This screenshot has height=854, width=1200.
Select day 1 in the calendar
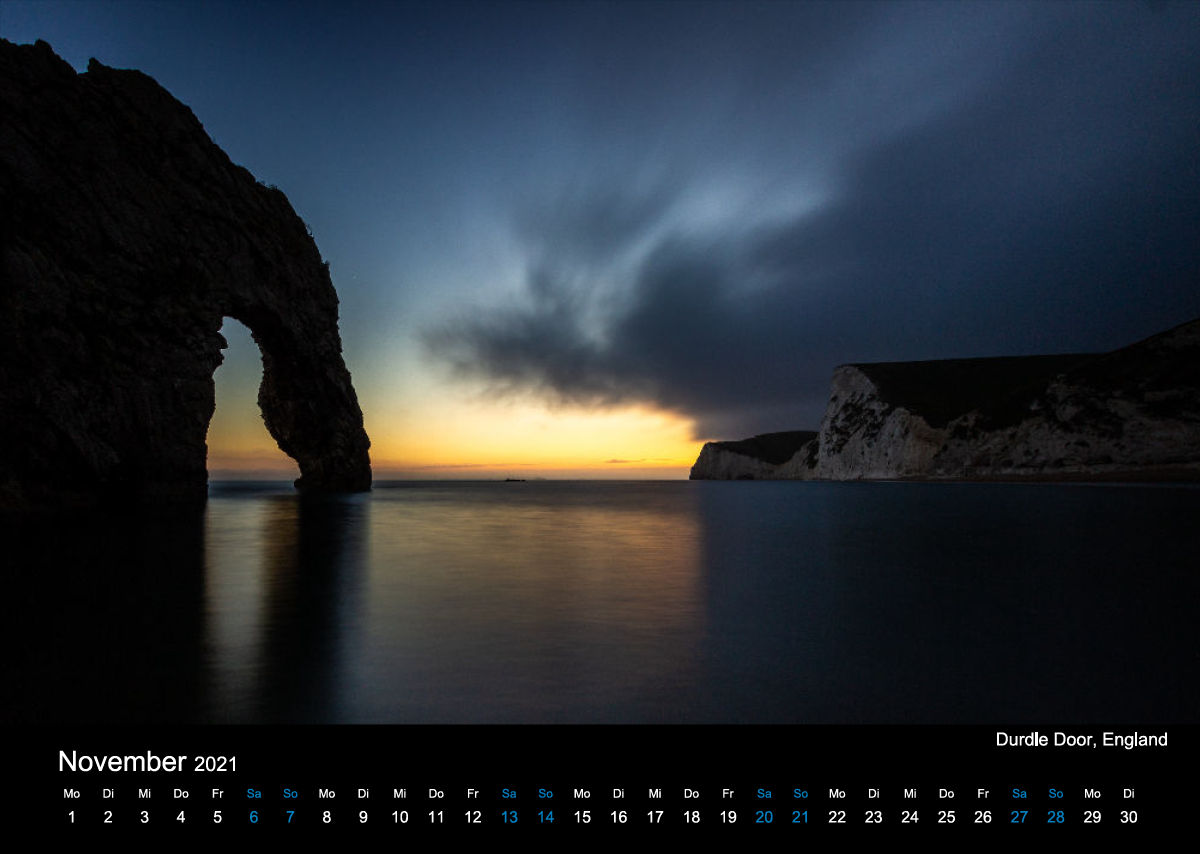(71, 817)
